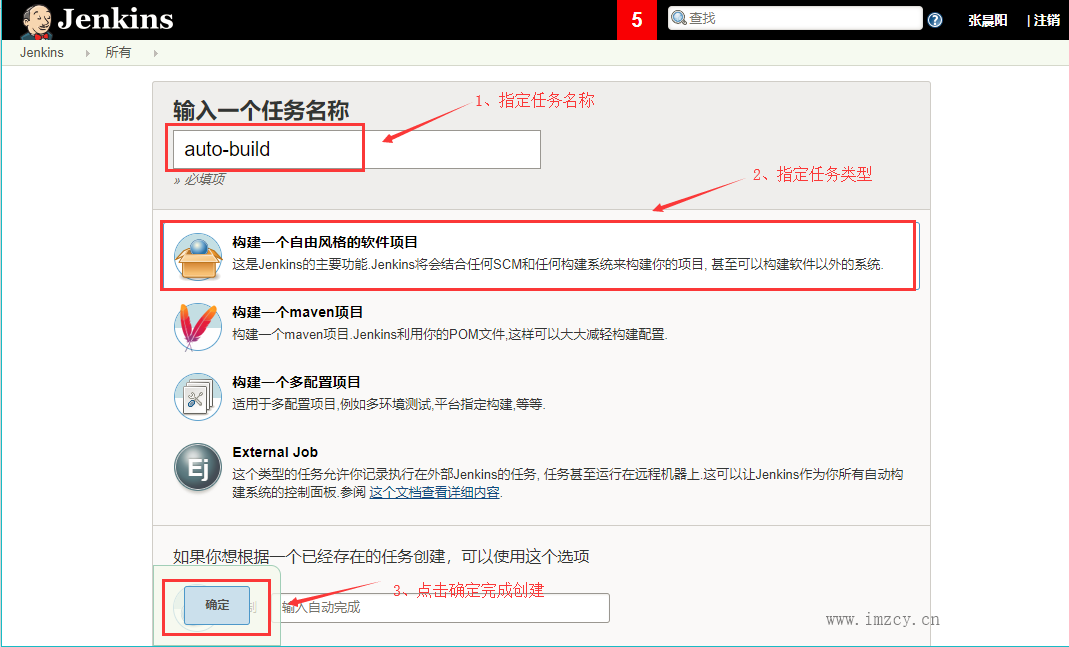Click the Jenkins wordmark in the header
1069x647 pixels.
tap(115, 20)
